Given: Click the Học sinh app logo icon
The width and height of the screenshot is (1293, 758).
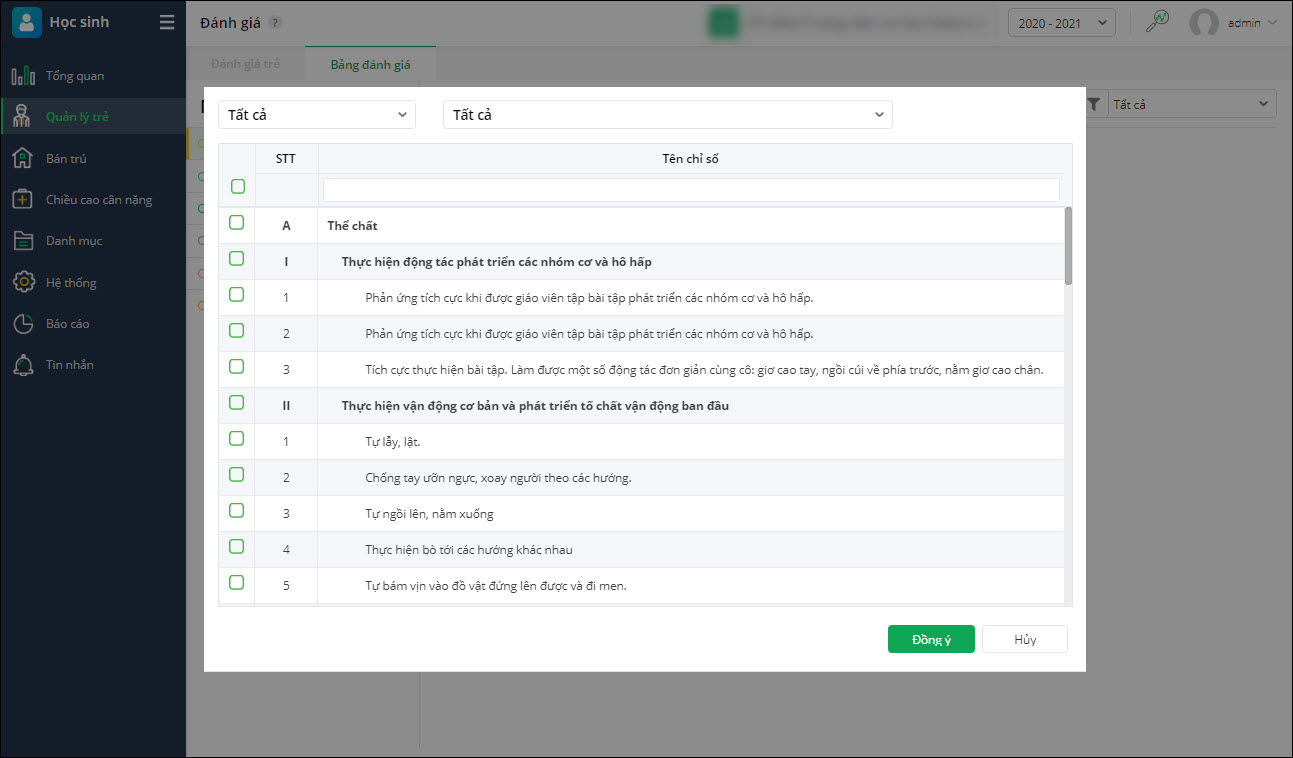Looking at the screenshot, I should [26, 22].
